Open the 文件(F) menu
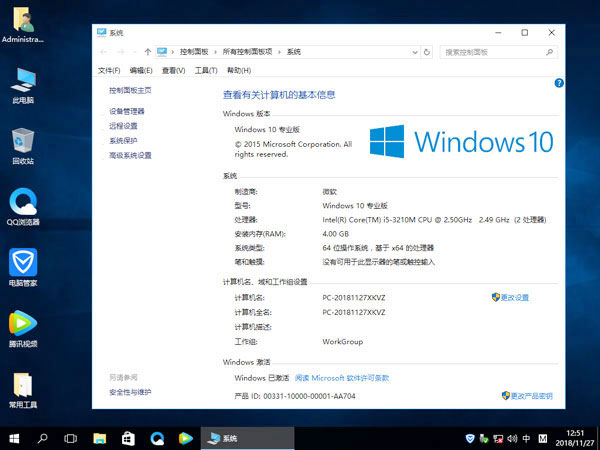This screenshot has height=450, width=600. point(109,70)
